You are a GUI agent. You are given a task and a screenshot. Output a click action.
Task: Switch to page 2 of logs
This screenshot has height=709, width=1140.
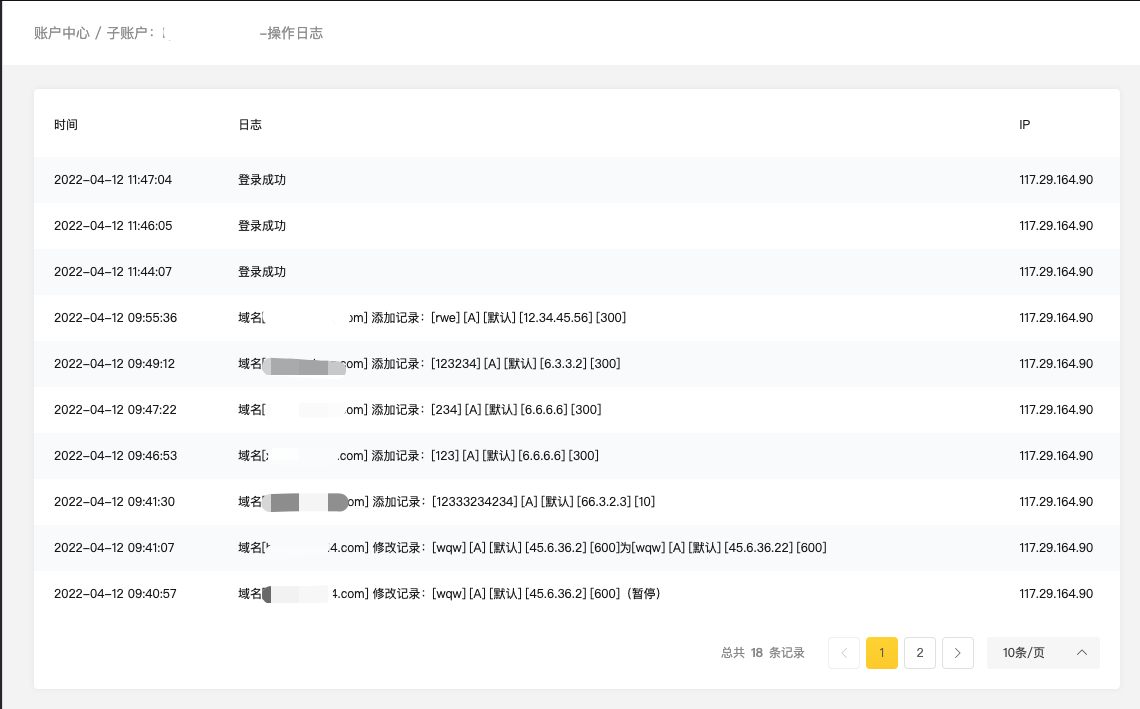click(x=919, y=653)
